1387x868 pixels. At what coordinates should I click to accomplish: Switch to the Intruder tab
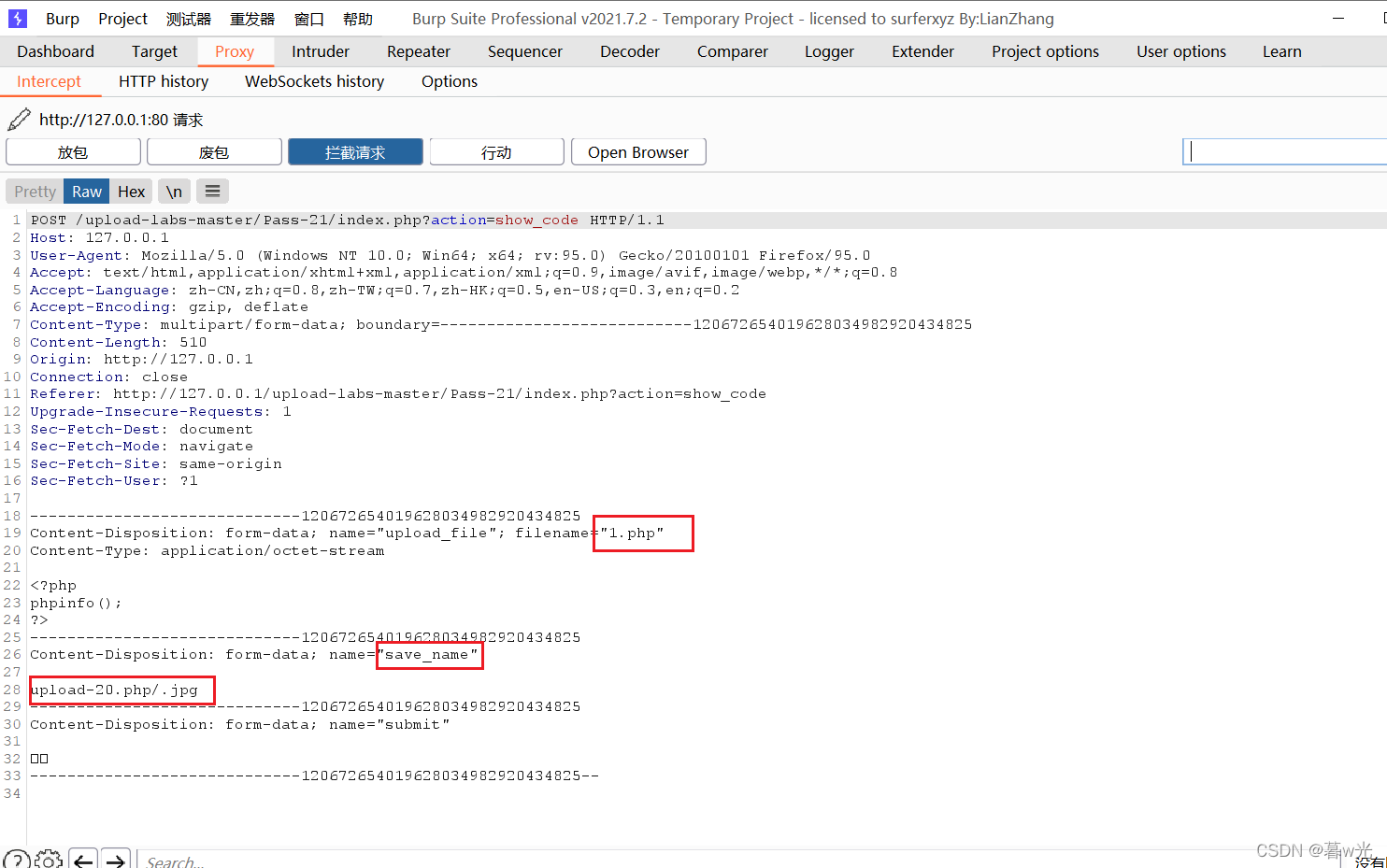point(321,51)
